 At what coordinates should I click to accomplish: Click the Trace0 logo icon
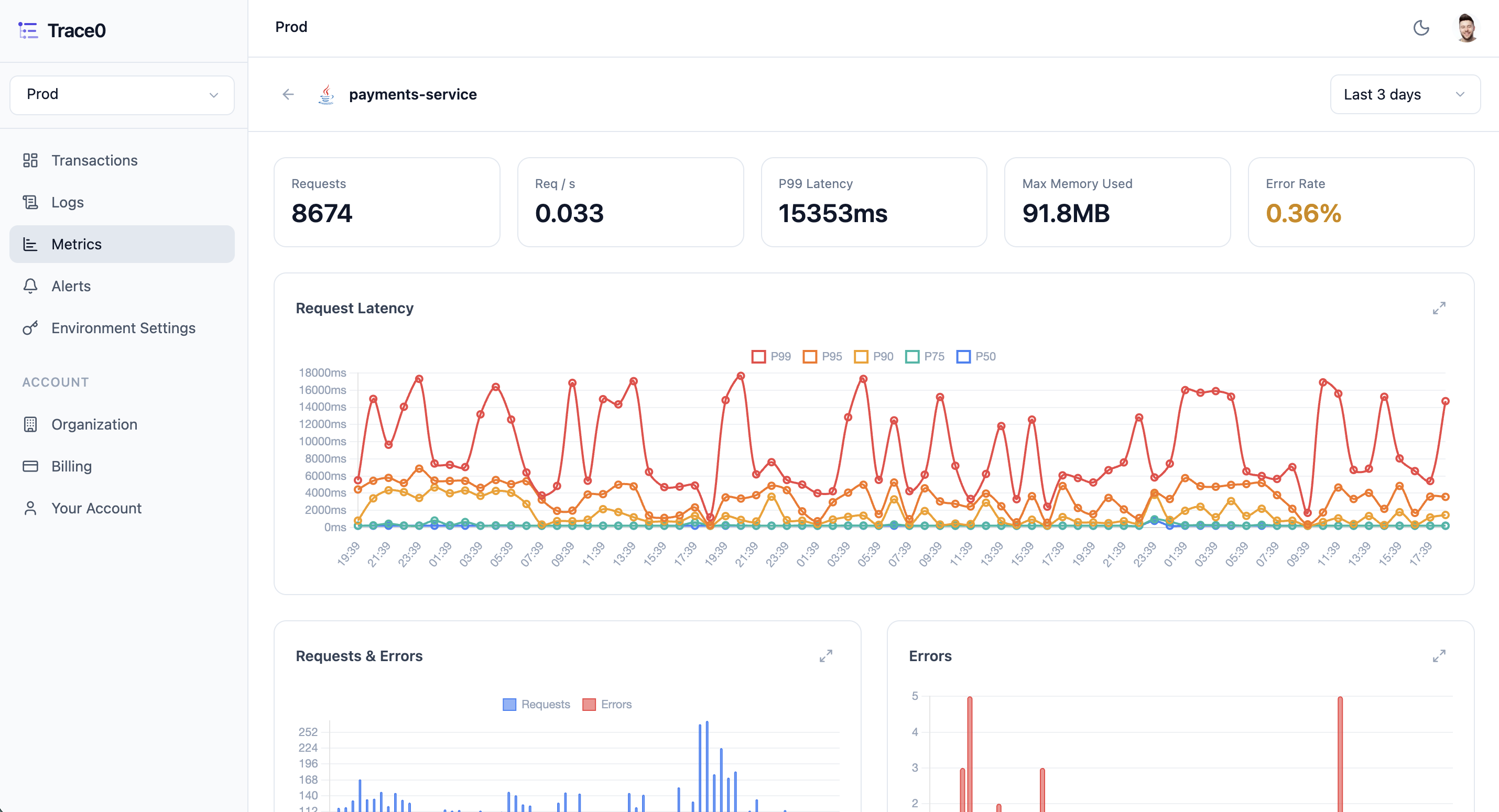pyautogui.click(x=28, y=30)
